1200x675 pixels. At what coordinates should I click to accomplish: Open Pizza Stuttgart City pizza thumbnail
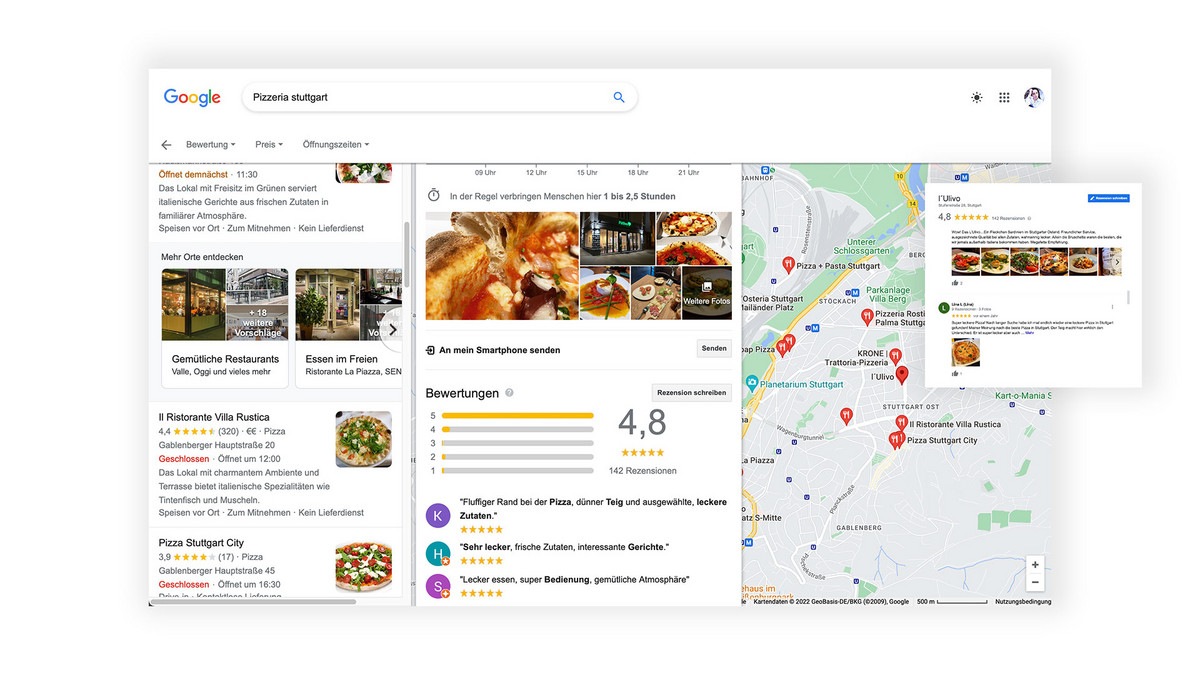pyautogui.click(x=363, y=565)
